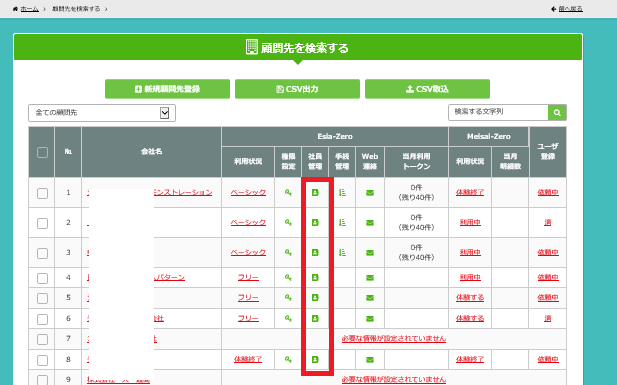
Task: Open permission settings key icon for row 5
Action: [288, 298]
